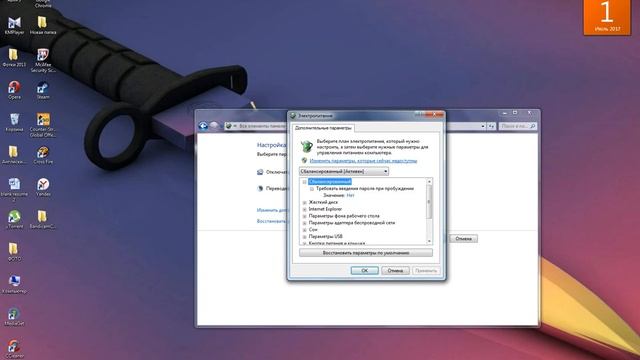This screenshot has width=640, height=360.
Task: Launch the Yandex browser shortcut
Action: [x=43, y=187]
